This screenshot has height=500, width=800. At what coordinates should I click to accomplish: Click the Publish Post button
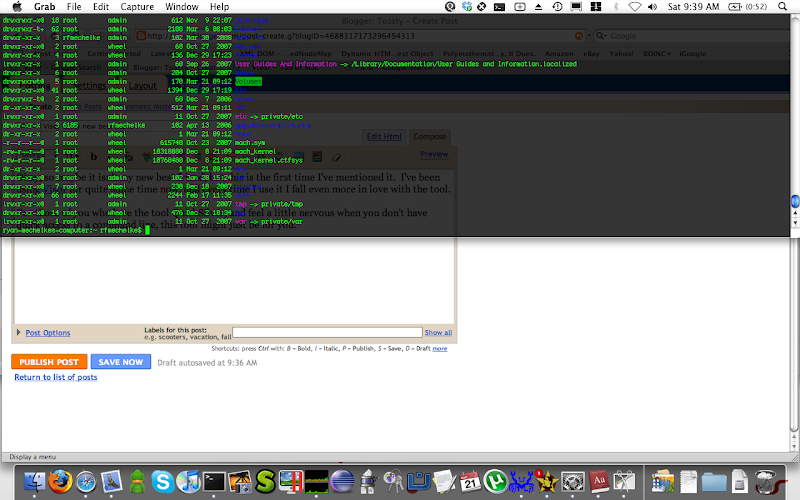click(48, 362)
